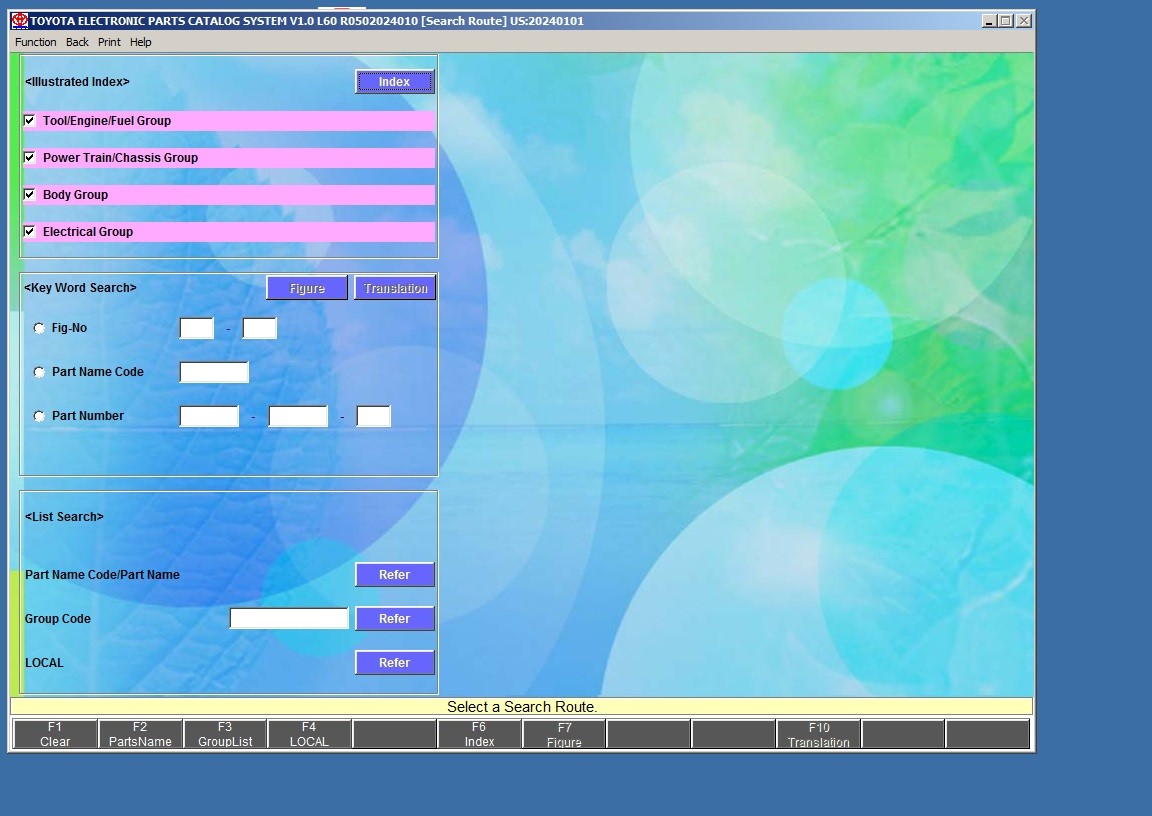Select the Part Number radio button

39,416
